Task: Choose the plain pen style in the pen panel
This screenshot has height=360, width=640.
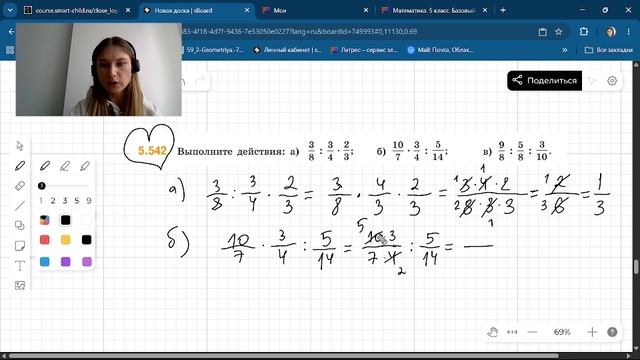Action: coord(45,166)
